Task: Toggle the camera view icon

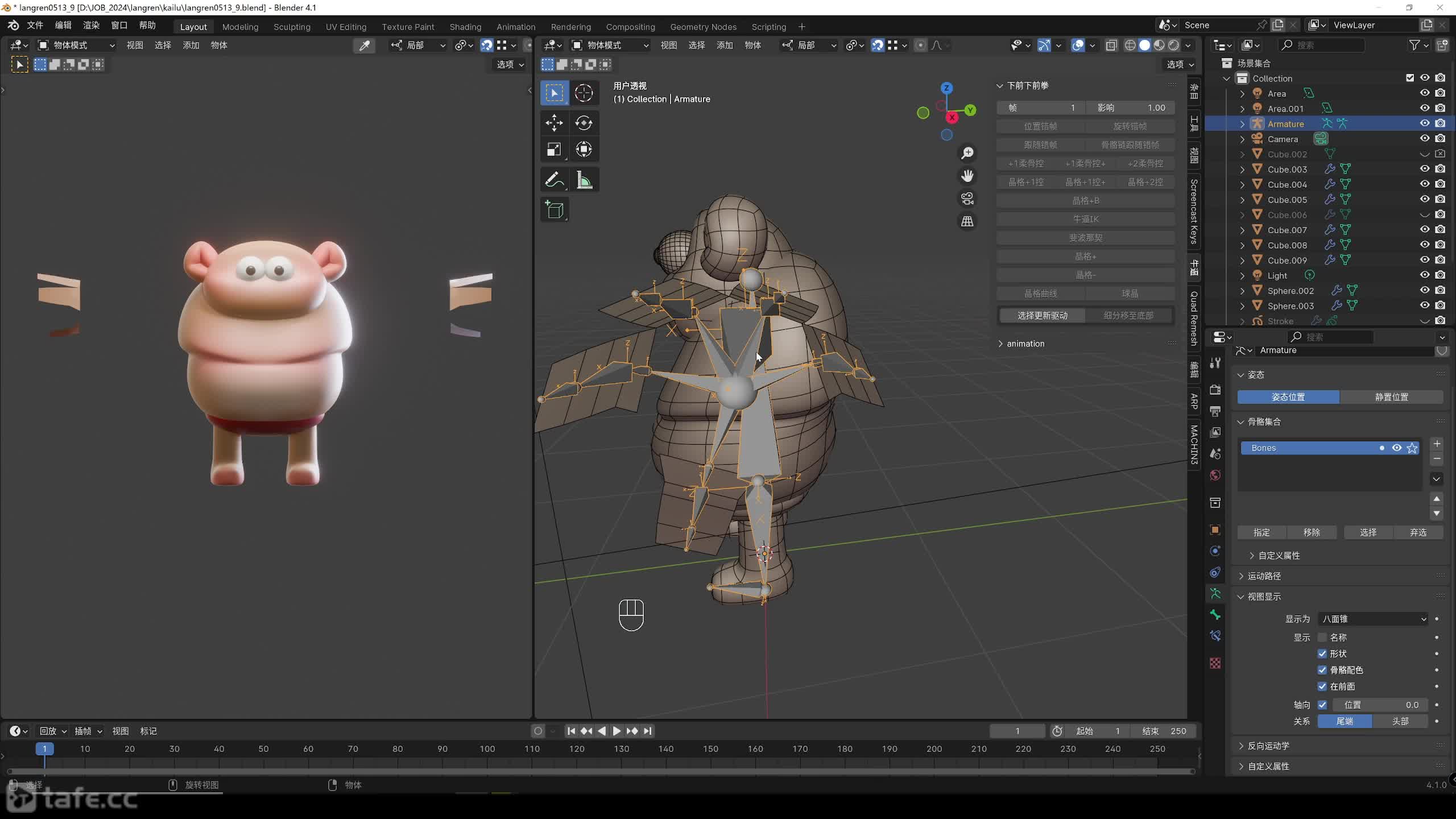Action: coord(967,198)
